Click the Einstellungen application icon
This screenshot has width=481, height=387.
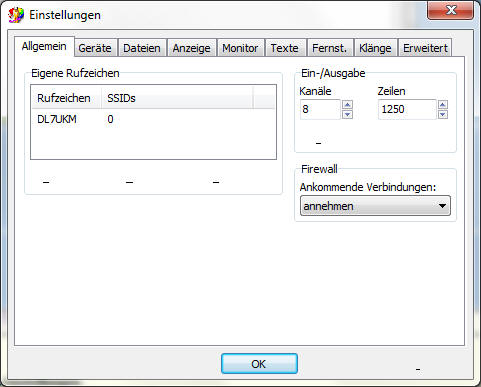point(16,15)
